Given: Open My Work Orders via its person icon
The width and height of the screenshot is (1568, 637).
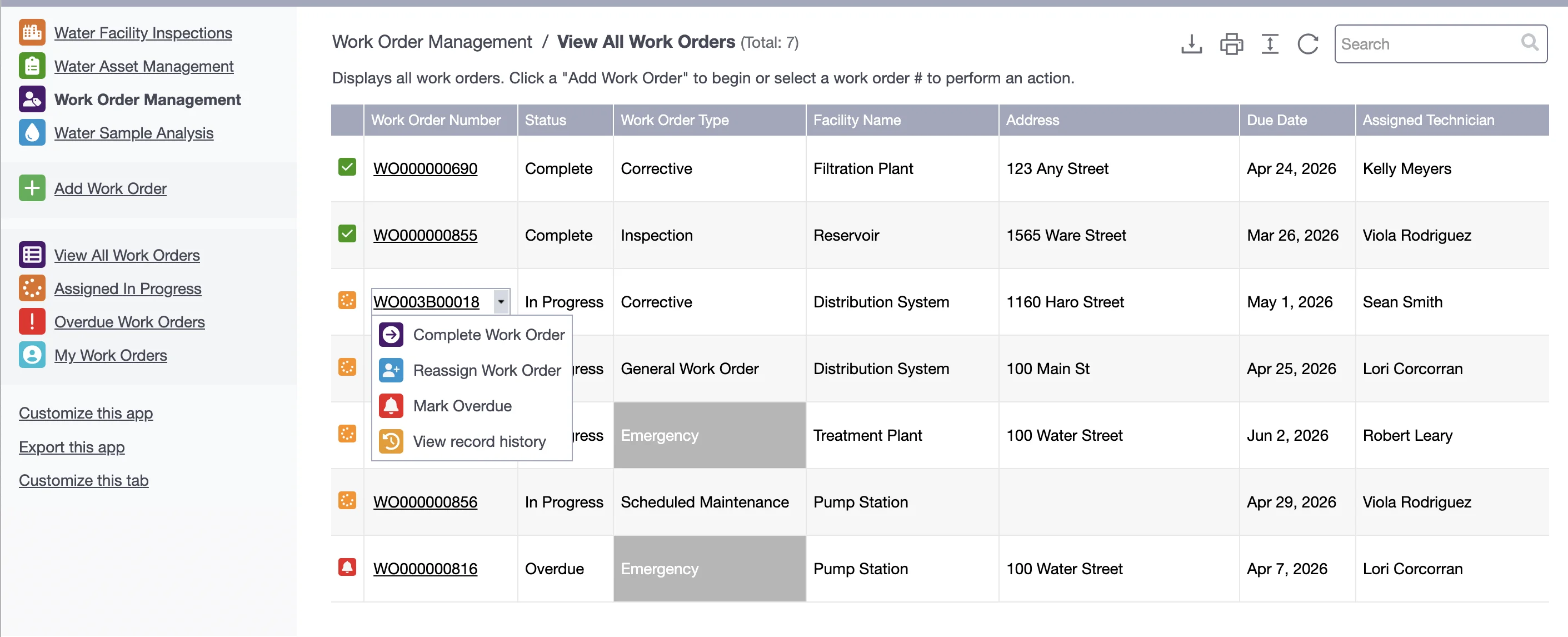Looking at the screenshot, I should (x=32, y=355).
